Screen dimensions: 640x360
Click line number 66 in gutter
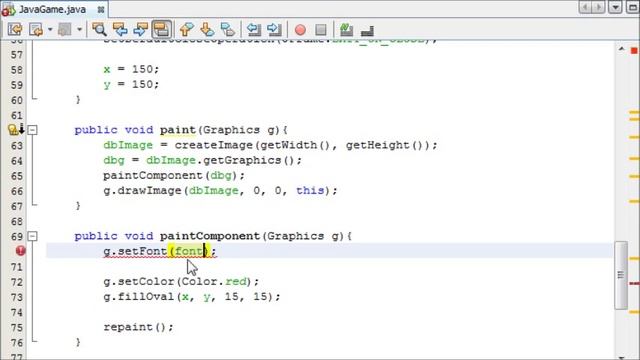click(16, 191)
